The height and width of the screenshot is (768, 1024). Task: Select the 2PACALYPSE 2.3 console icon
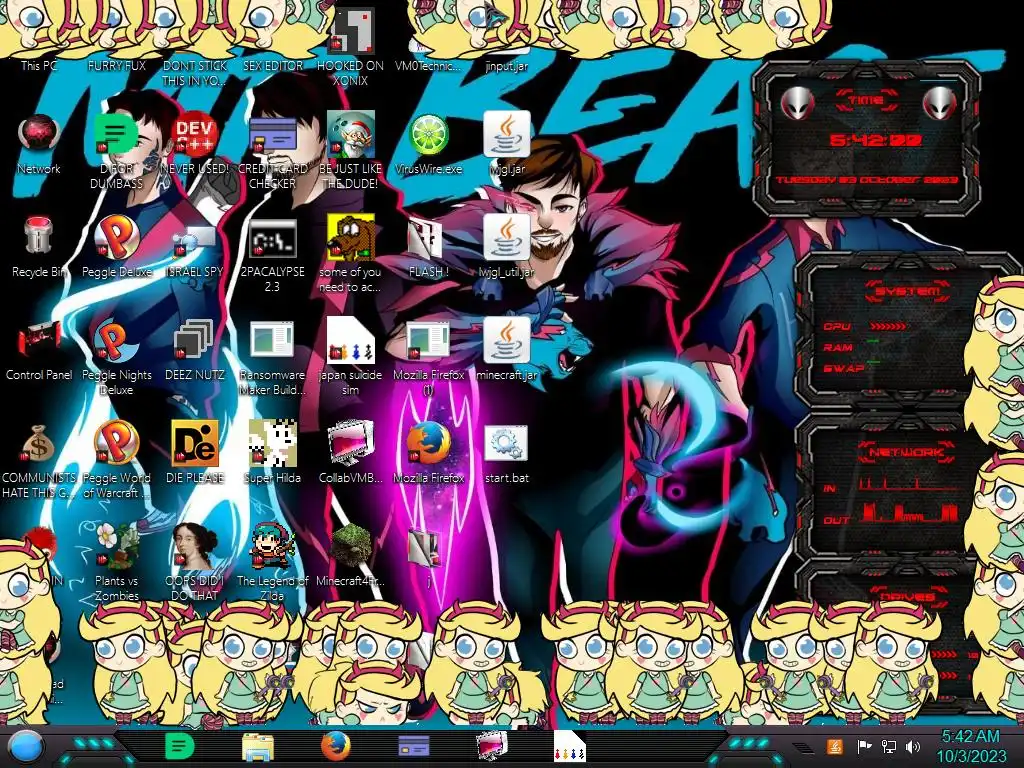(x=273, y=238)
